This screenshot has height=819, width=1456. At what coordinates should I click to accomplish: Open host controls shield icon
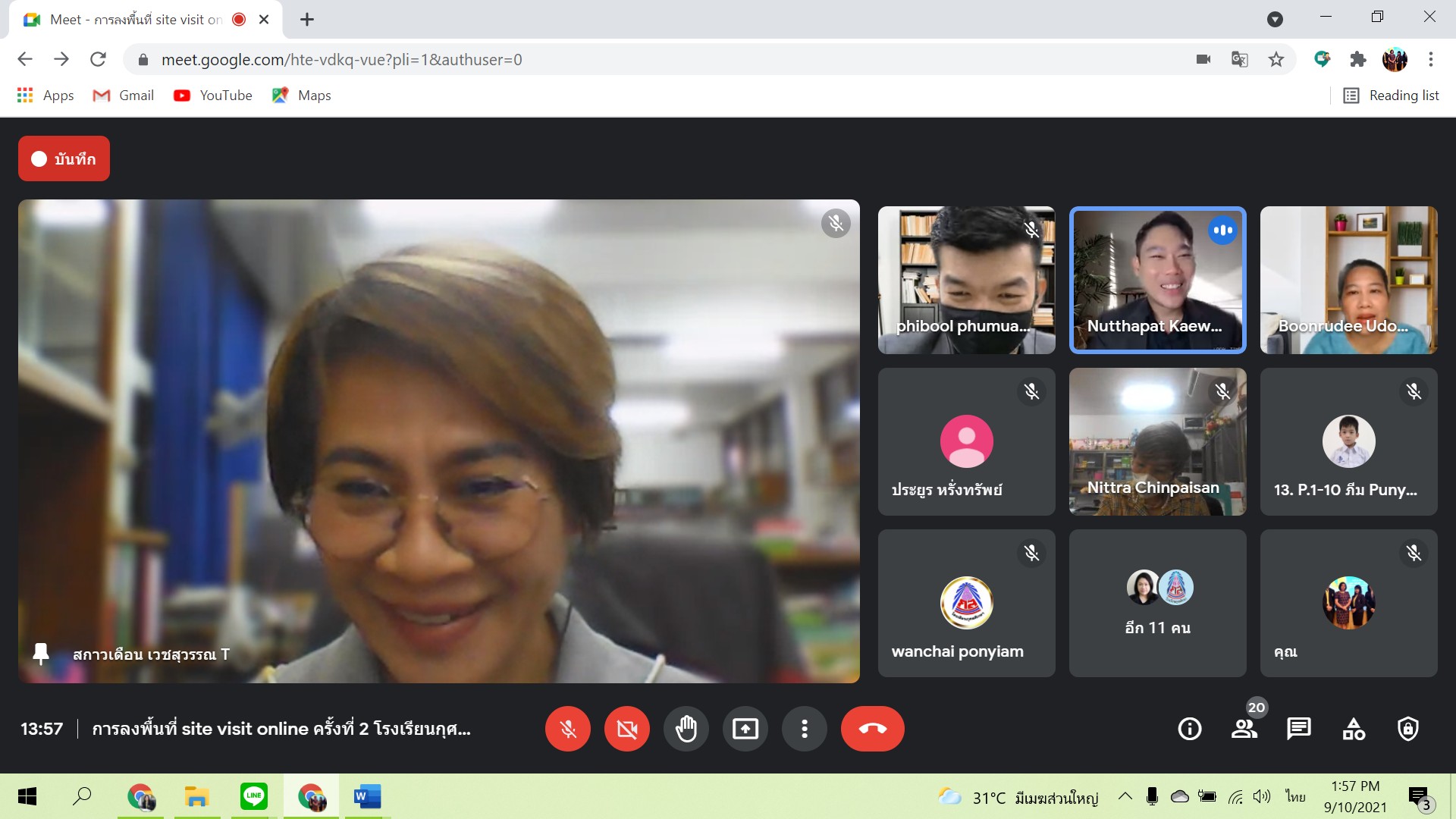[x=1407, y=729]
